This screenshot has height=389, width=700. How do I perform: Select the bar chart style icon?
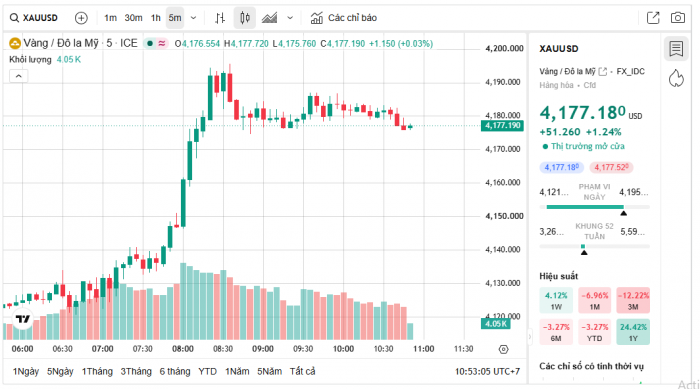point(220,18)
